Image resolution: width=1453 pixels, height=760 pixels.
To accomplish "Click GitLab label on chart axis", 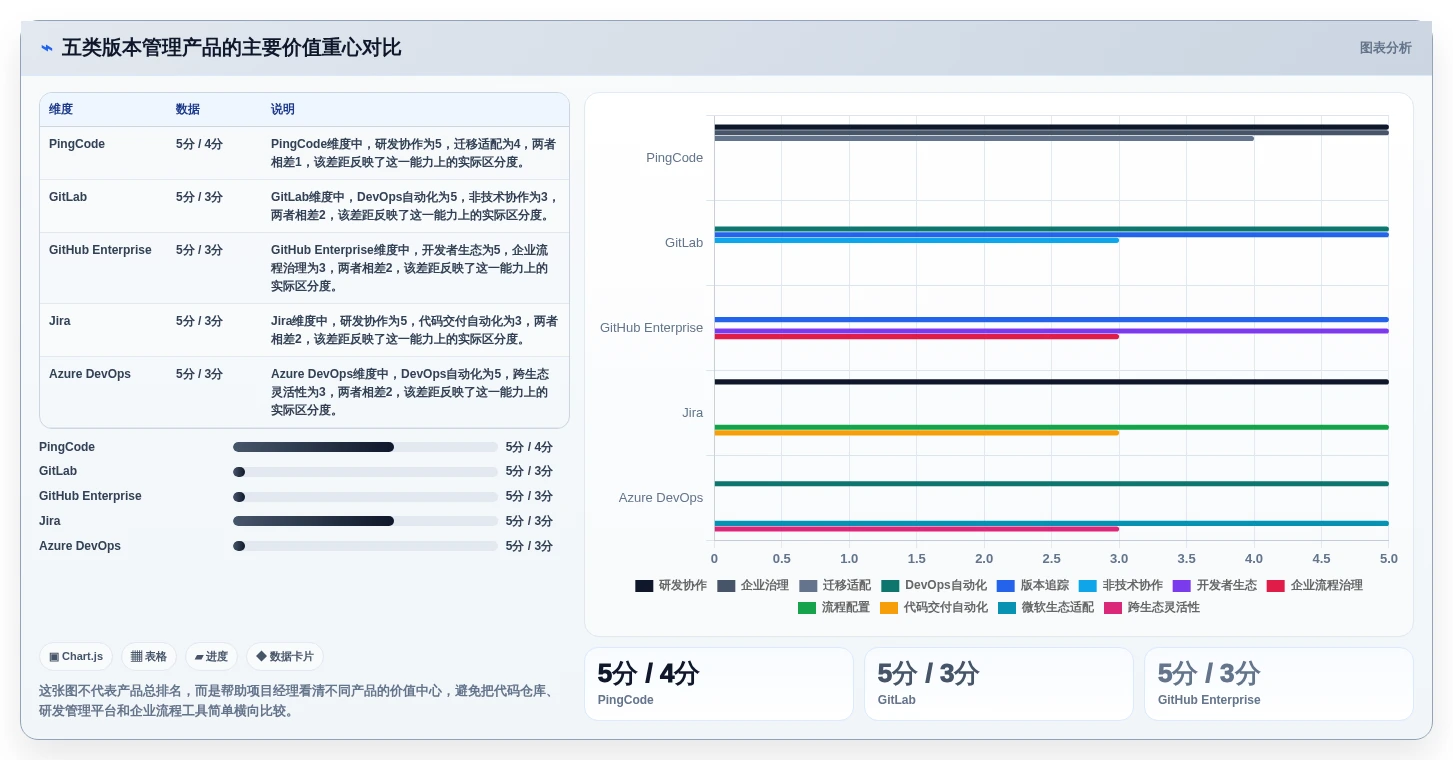I will click(684, 243).
